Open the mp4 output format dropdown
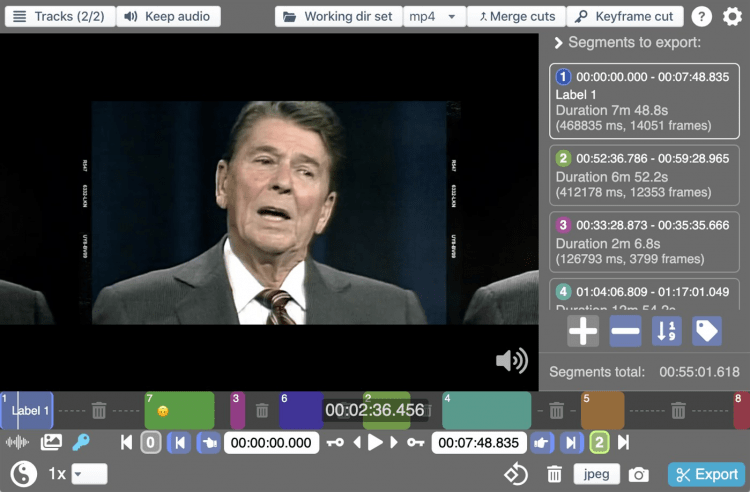This screenshot has width=750, height=492. click(435, 17)
